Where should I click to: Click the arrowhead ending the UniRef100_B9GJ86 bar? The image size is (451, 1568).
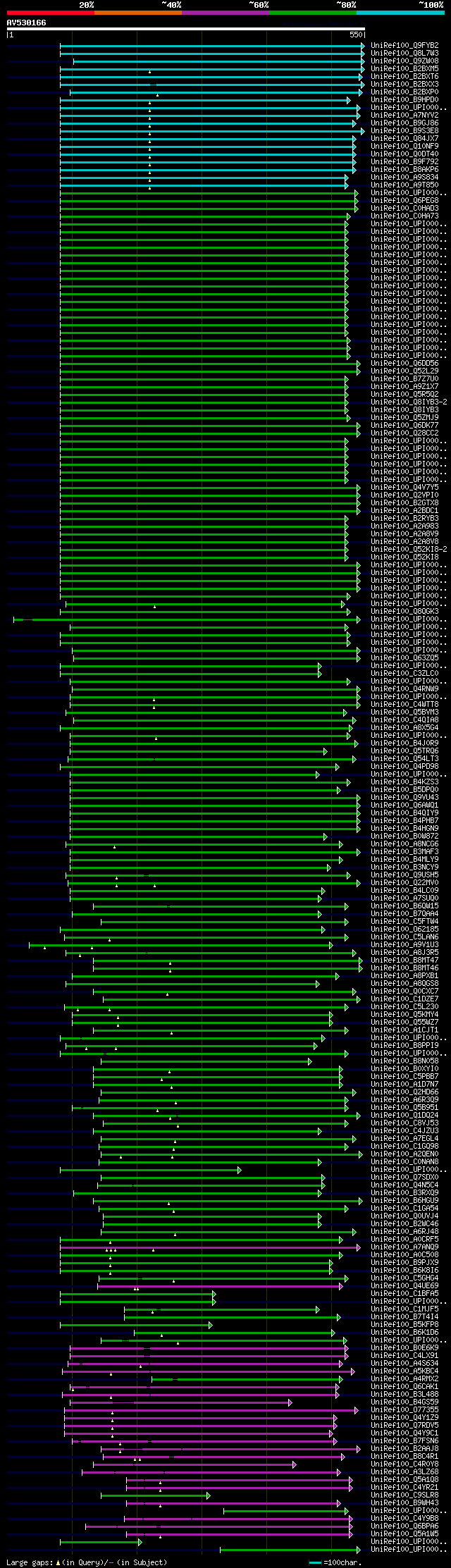point(354,123)
